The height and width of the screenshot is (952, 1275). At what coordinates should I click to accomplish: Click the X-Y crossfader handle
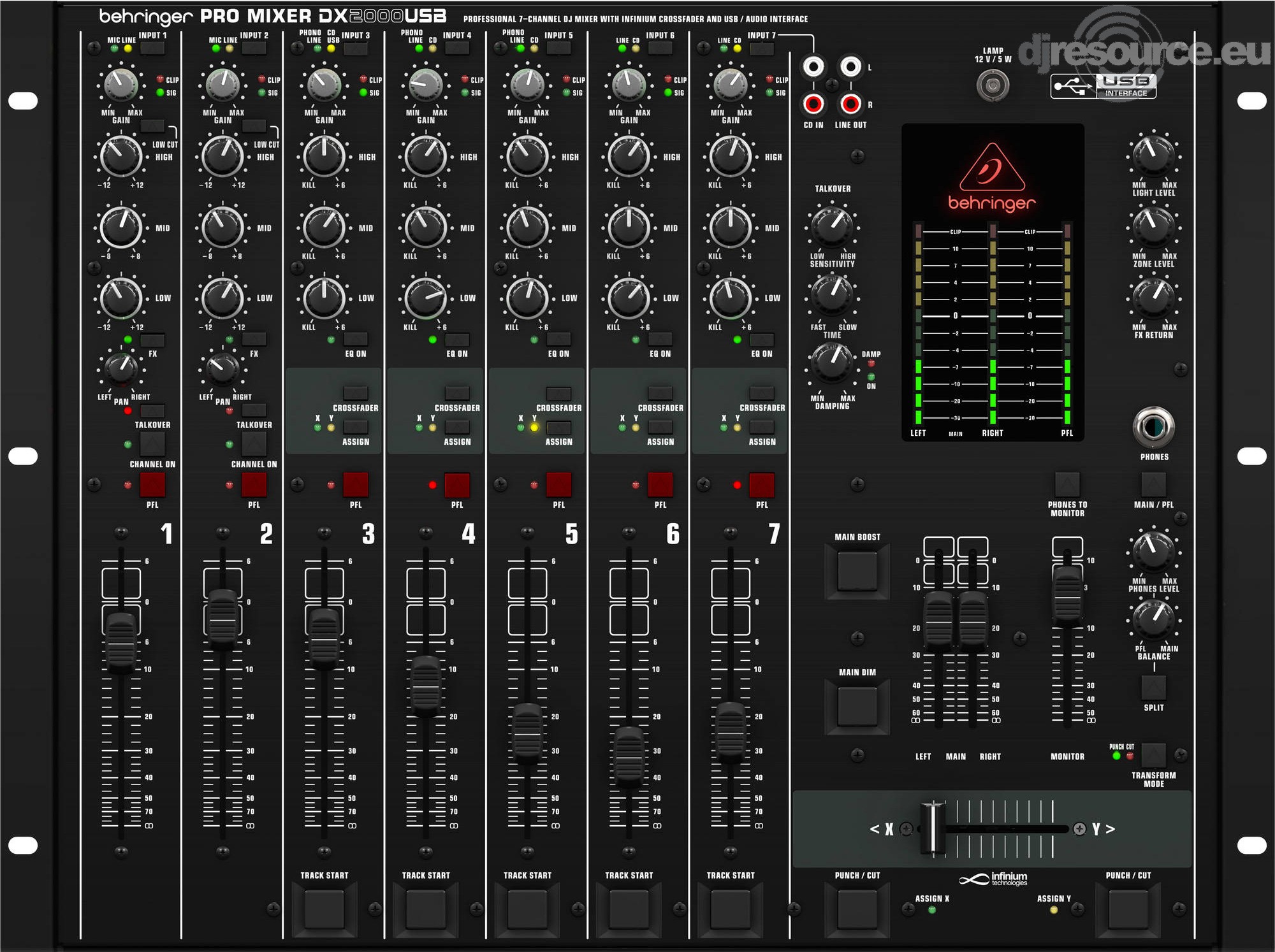pos(933,828)
